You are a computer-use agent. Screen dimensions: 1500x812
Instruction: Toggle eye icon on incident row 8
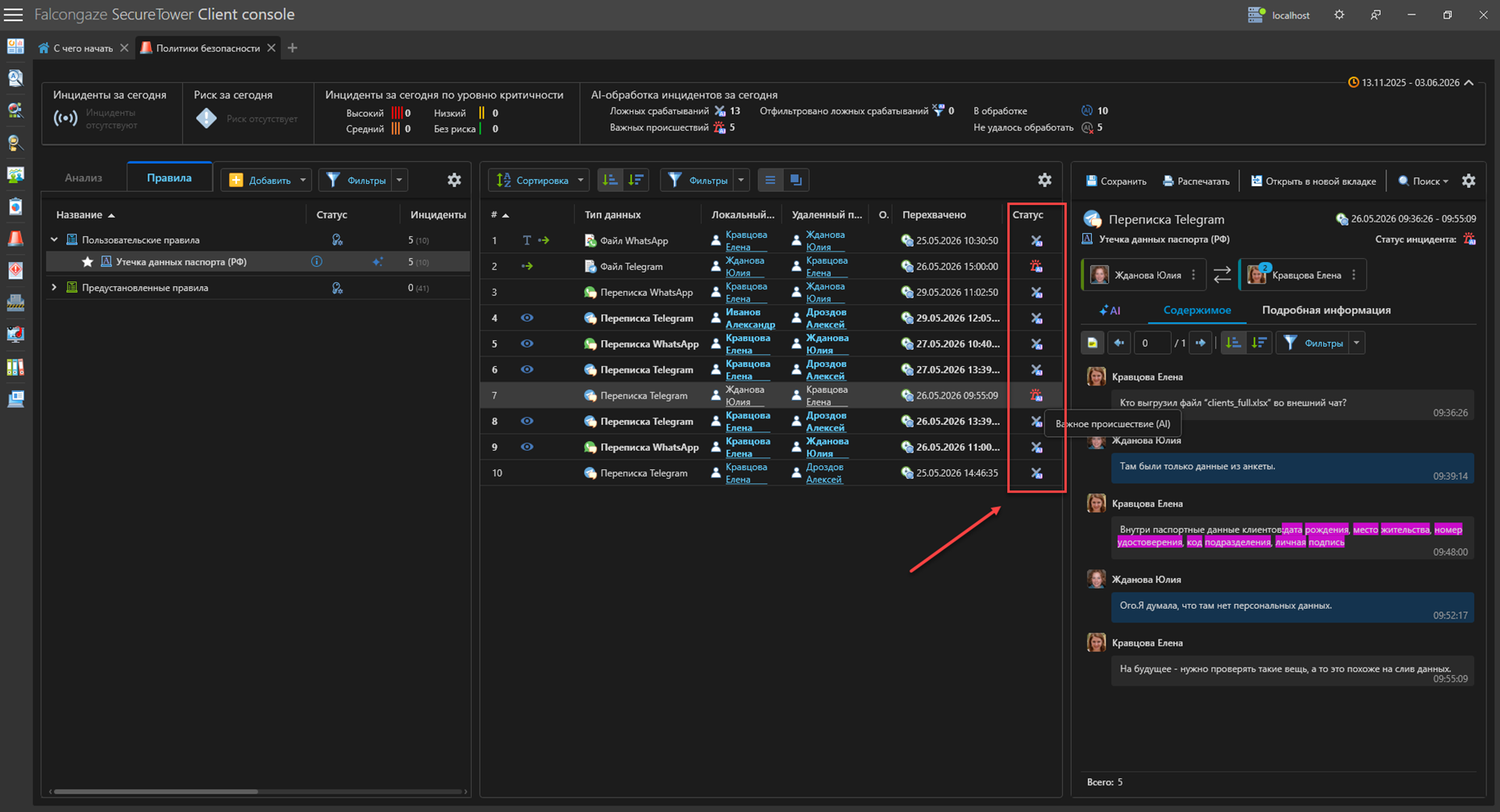tap(527, 421)
